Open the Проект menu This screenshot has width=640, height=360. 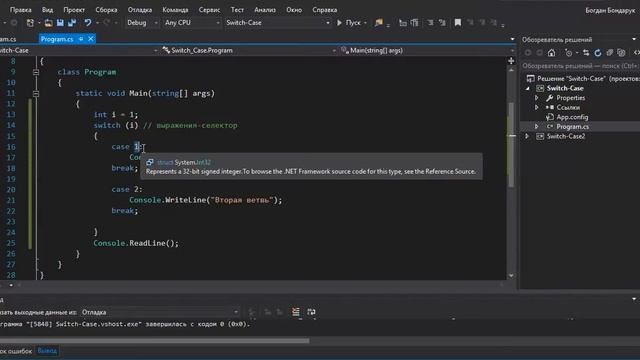(74, 10)
